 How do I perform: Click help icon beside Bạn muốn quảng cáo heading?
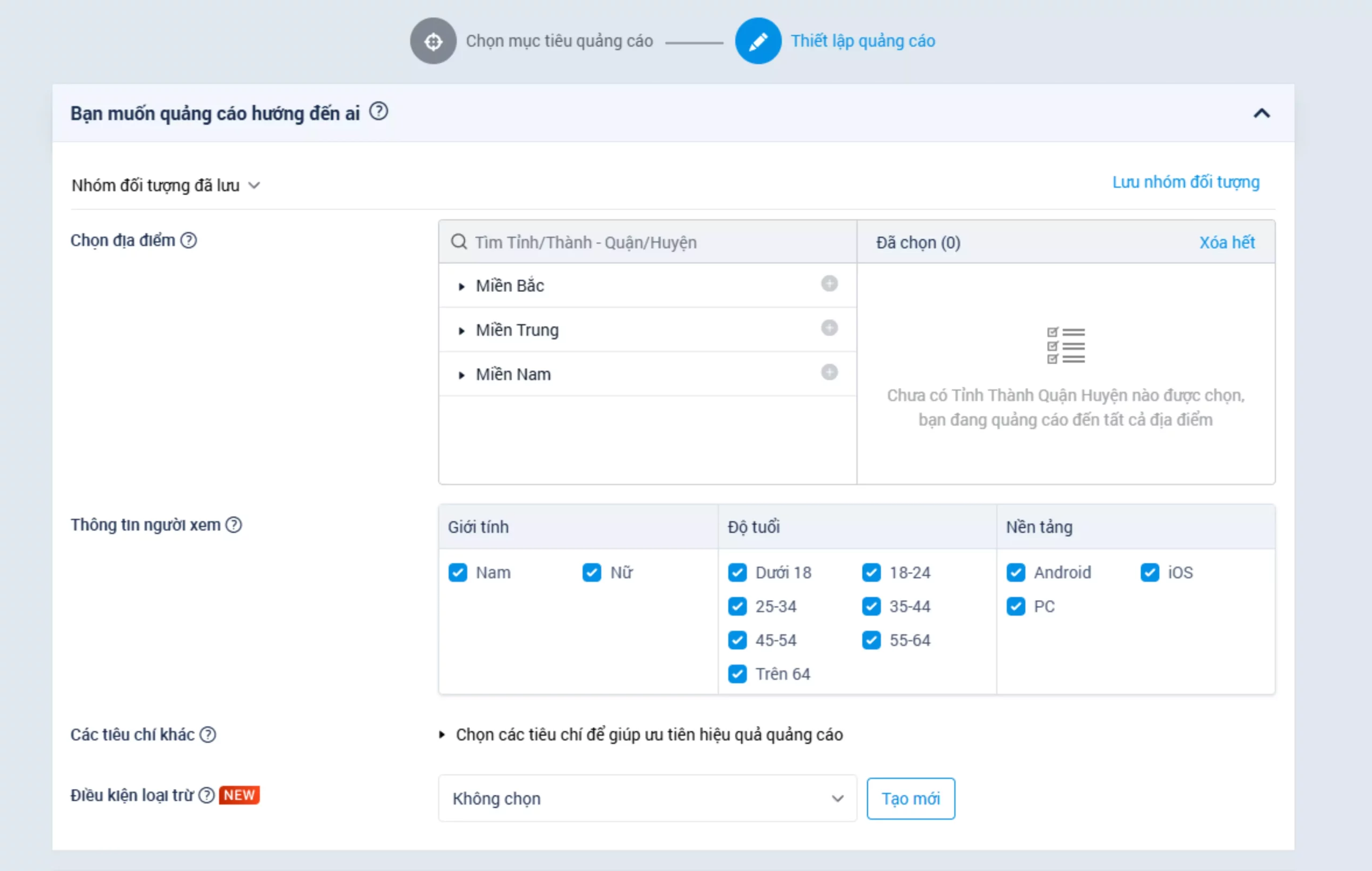(378, 111)
